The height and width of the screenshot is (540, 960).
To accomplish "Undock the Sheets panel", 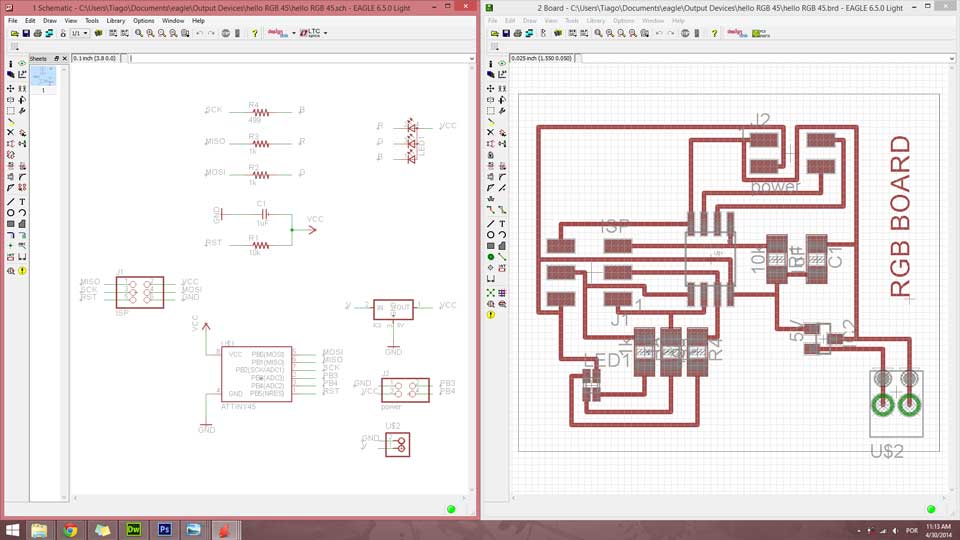I will 56,59.
